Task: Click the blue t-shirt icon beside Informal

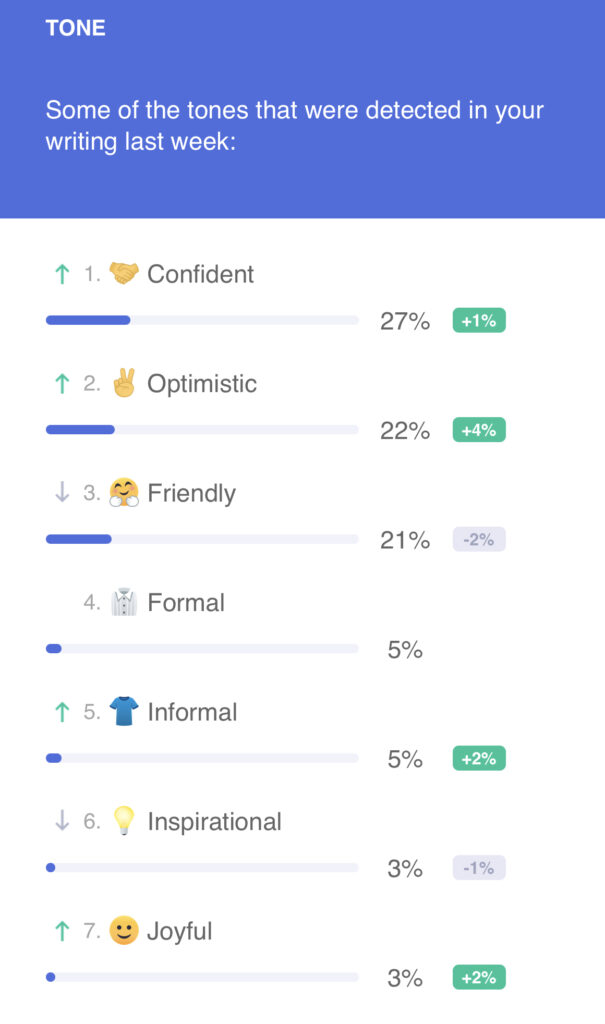Action: (x=124, y=712)
